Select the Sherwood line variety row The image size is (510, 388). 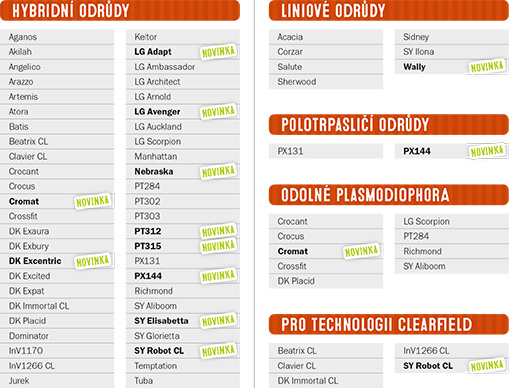[326, 82]
